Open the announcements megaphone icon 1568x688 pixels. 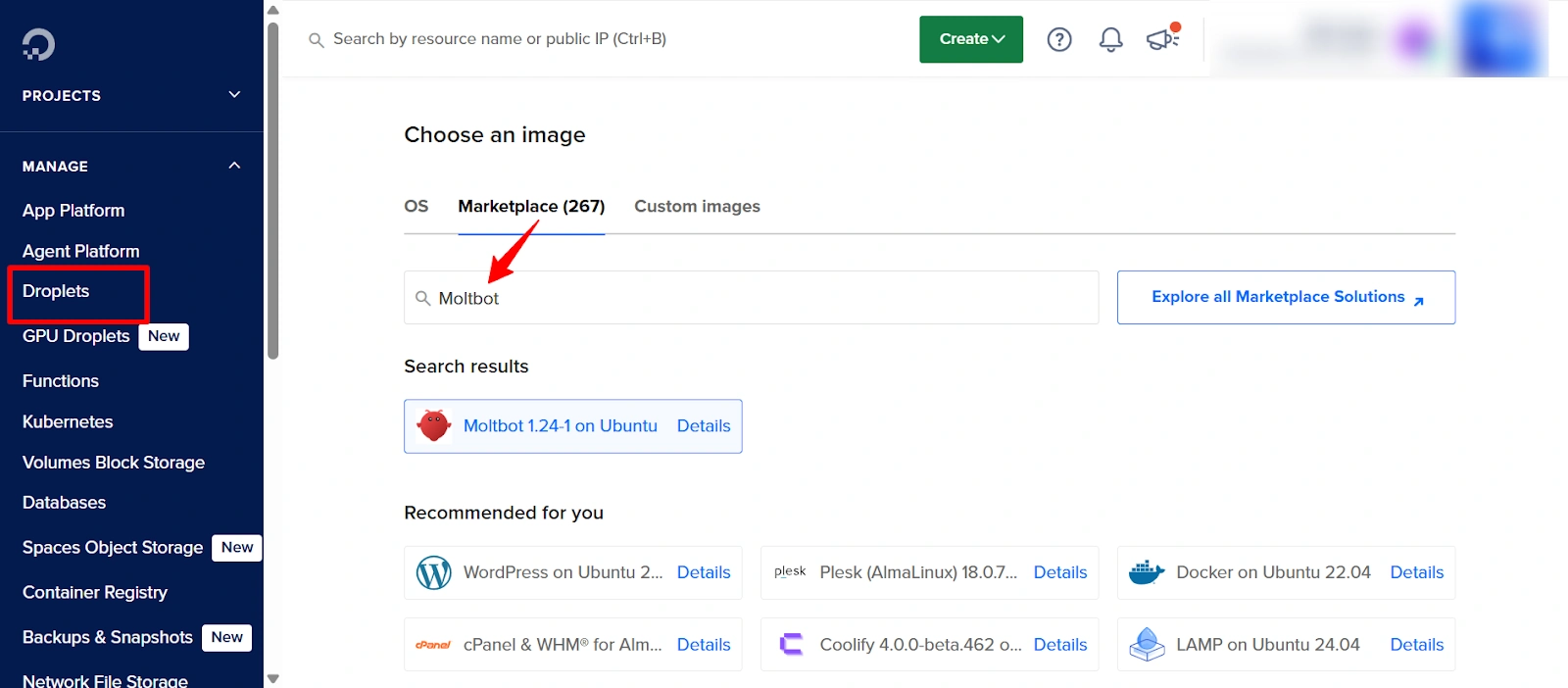coord(1163,38)
